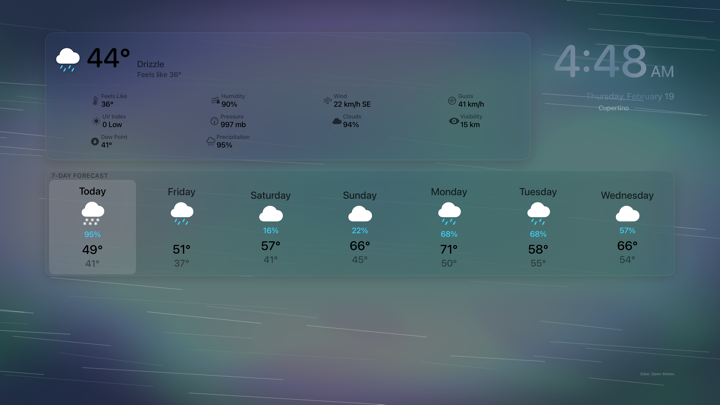This screenshot has height=405, width=720.
Task: Click the Gusts value 41 km/h
Action: pyautogui.click(x=471, y=104)
